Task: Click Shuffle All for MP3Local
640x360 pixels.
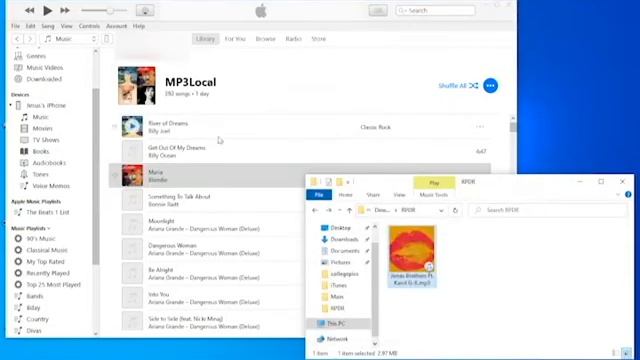Action: click(458, 86)
